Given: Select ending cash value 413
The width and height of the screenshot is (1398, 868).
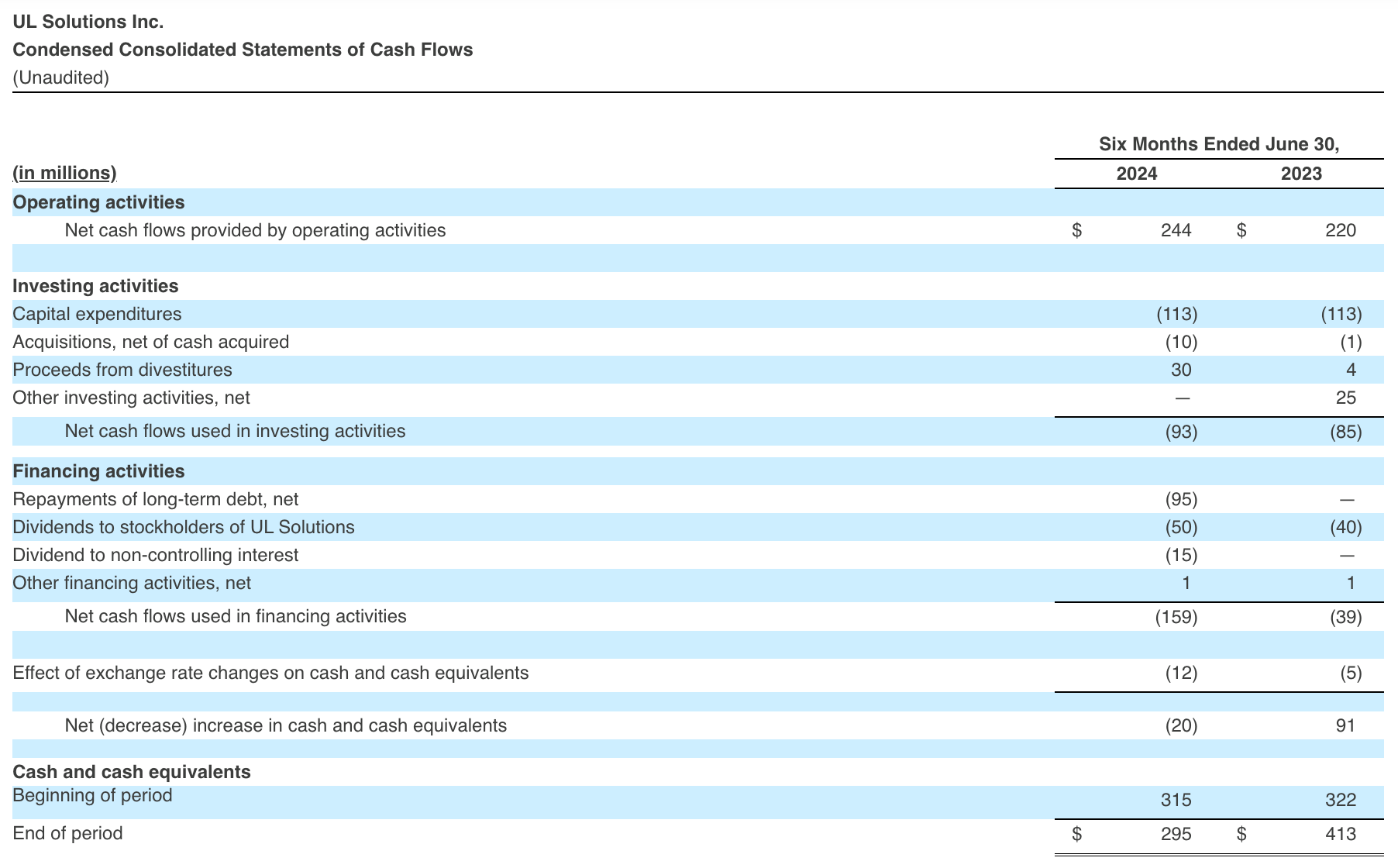Looking at the screenshot, I should point(1341,834).
